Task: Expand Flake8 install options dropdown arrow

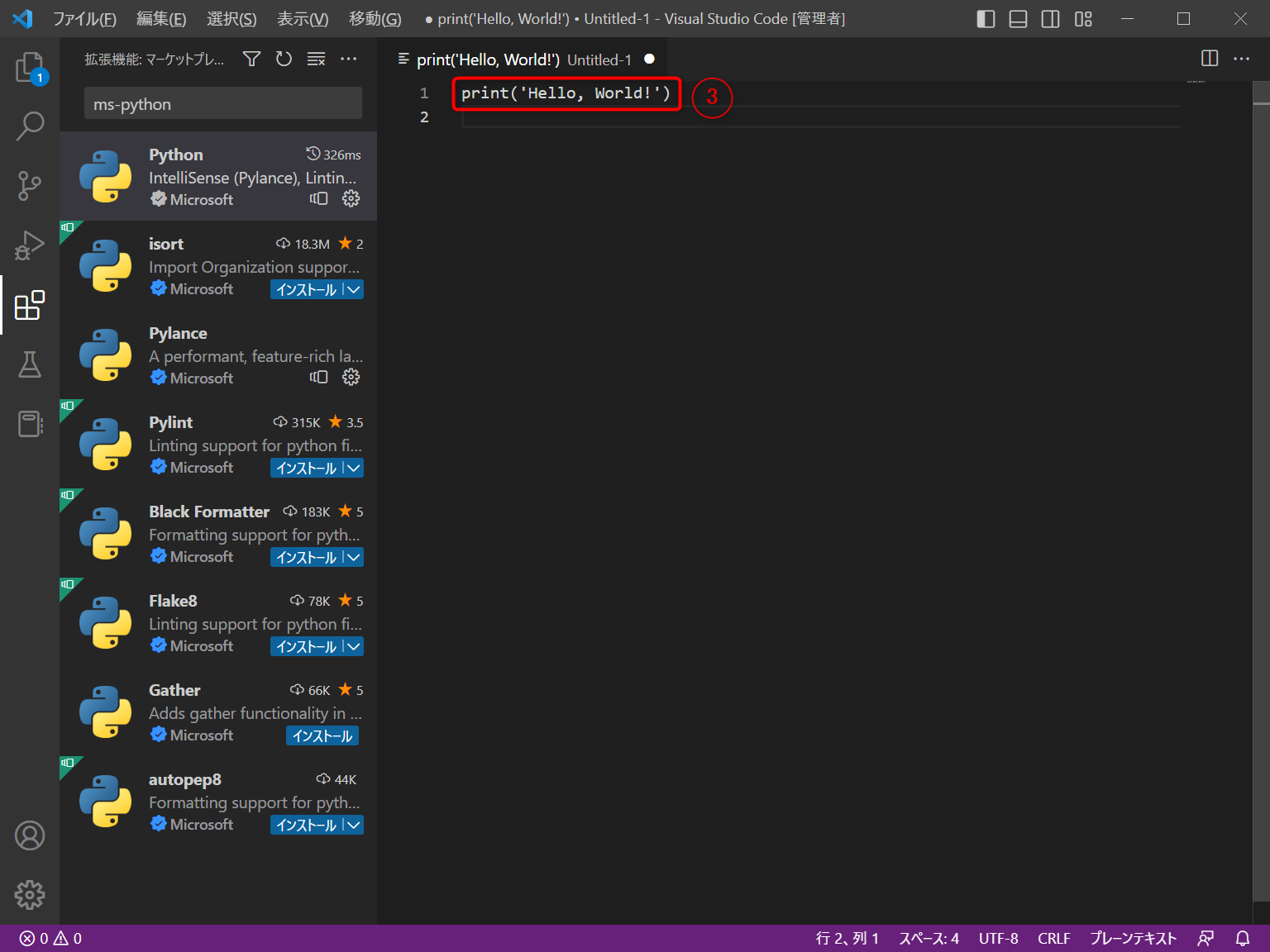Action: [354, 646]
